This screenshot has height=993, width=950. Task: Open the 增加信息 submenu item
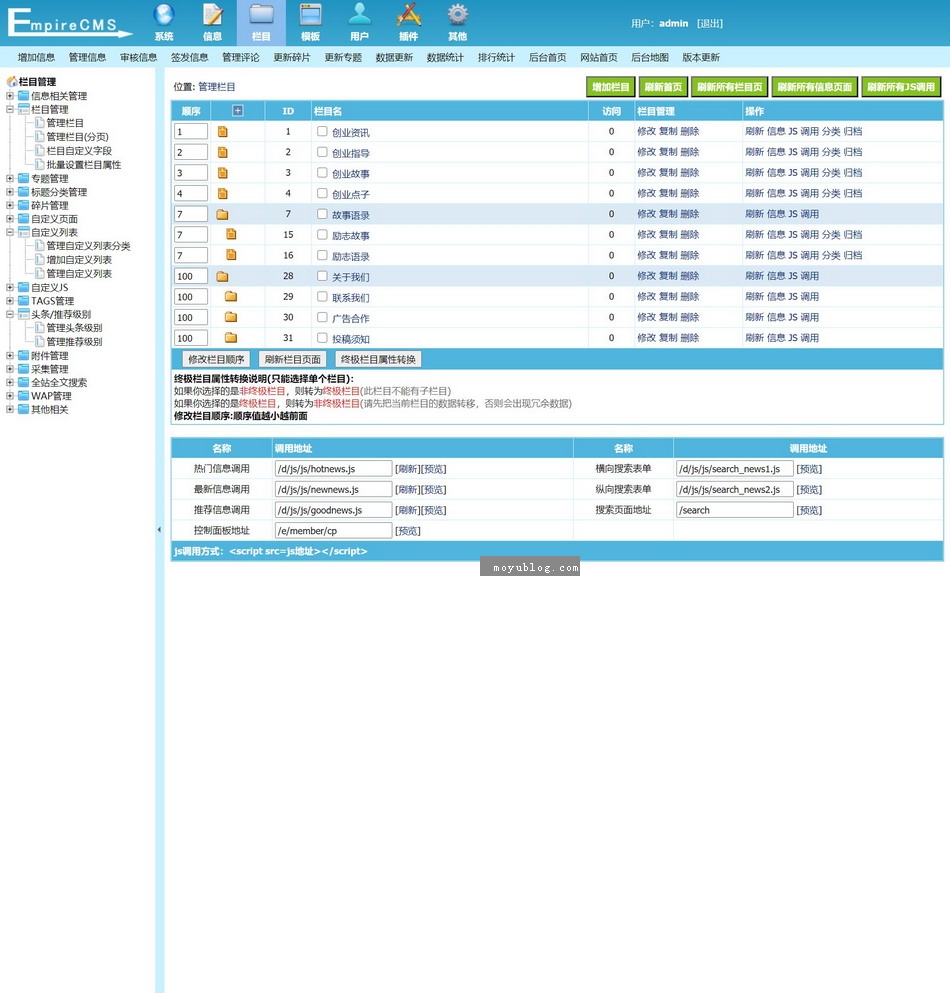pos(36,57)
